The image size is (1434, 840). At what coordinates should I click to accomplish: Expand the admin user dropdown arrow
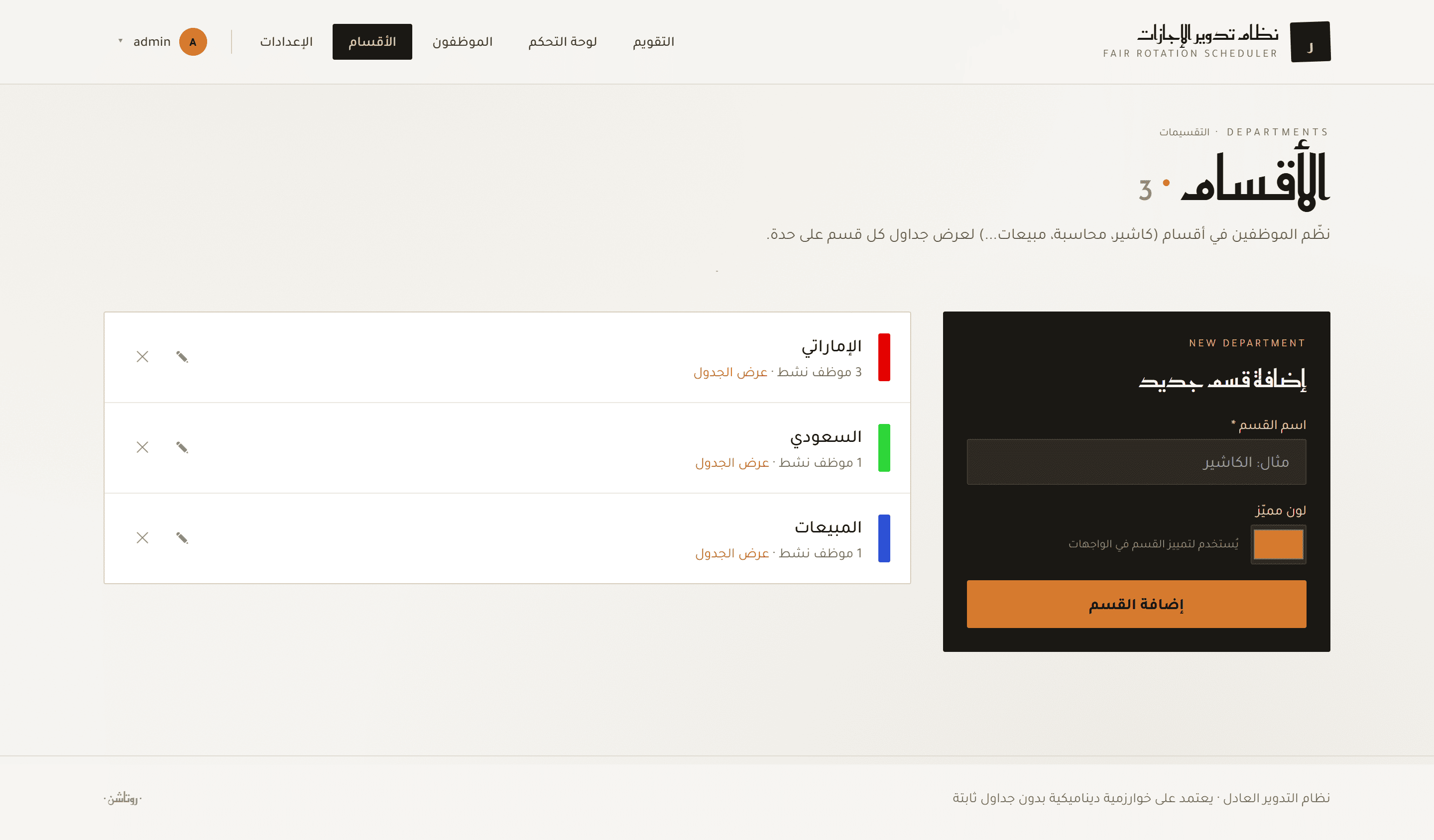click(x=120, y=41)
